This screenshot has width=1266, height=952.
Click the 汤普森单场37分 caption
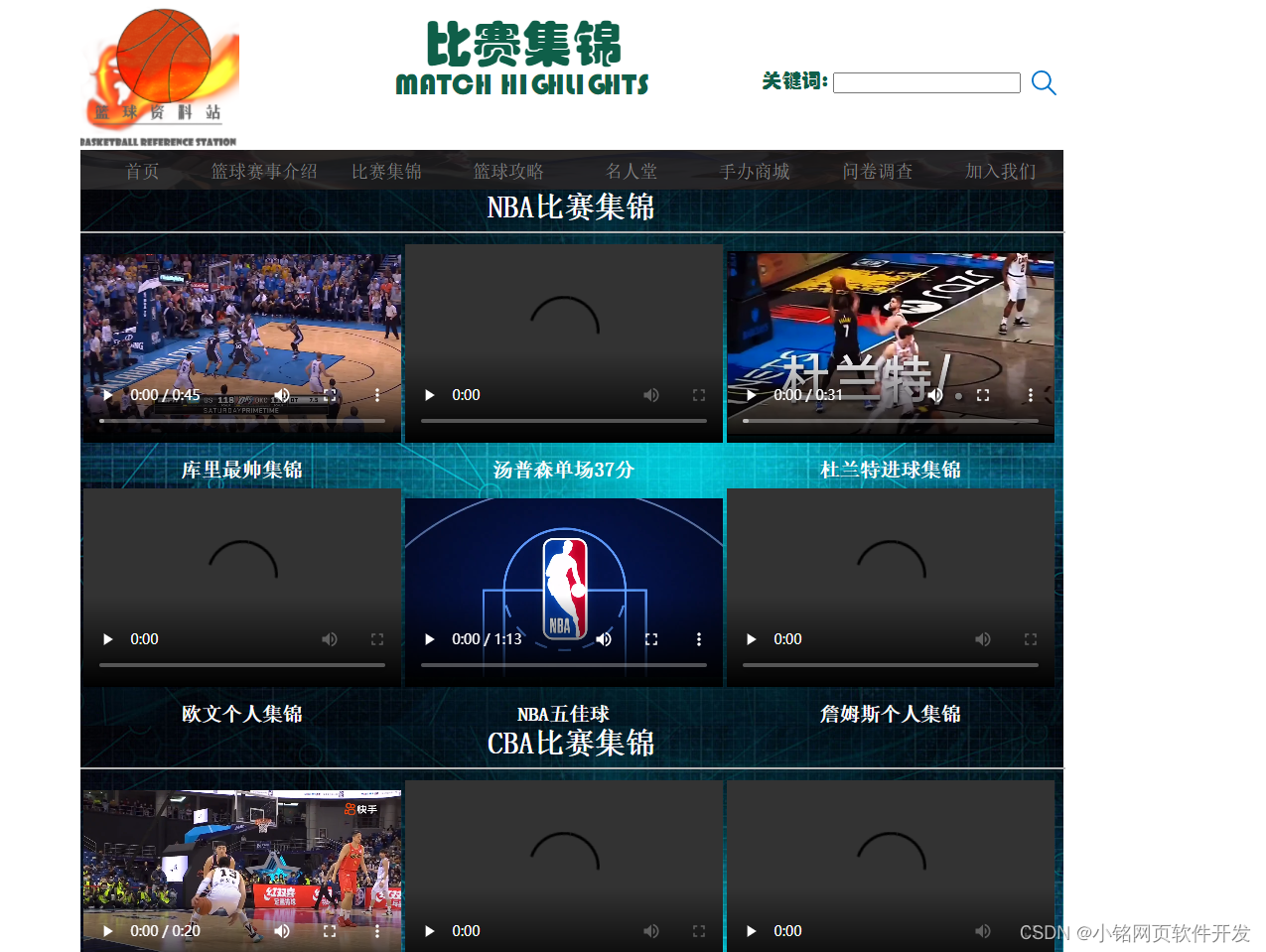564,470
